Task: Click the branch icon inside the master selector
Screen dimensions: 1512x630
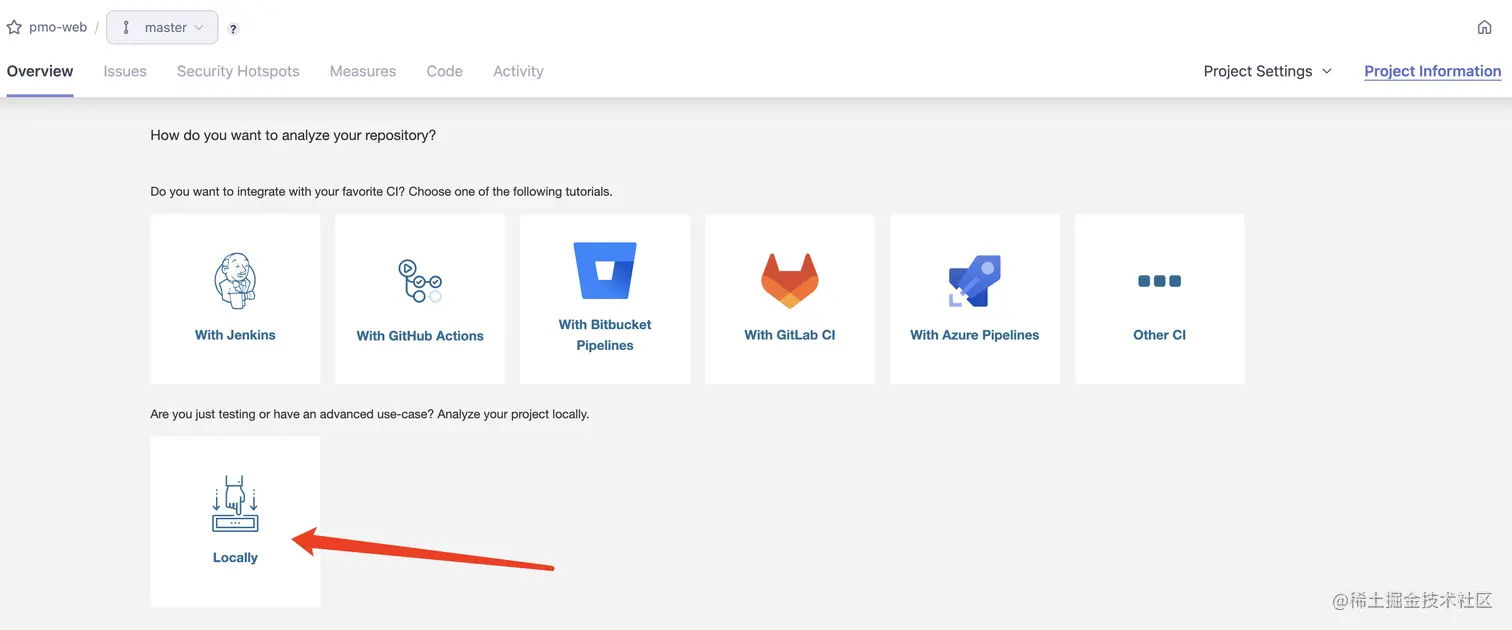Action: tap(126, 28)
